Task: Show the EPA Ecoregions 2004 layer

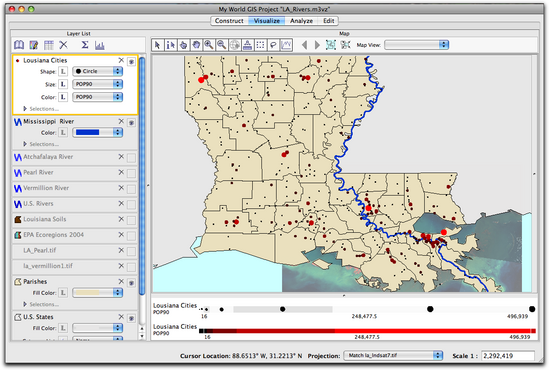Action: 131,236
